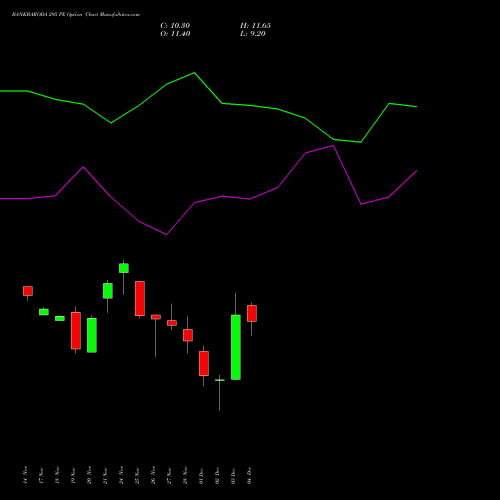Click the red candle for 04 Dec
Image resolution: width=500 pixels, height=500 pixels.
coord(252,313)
